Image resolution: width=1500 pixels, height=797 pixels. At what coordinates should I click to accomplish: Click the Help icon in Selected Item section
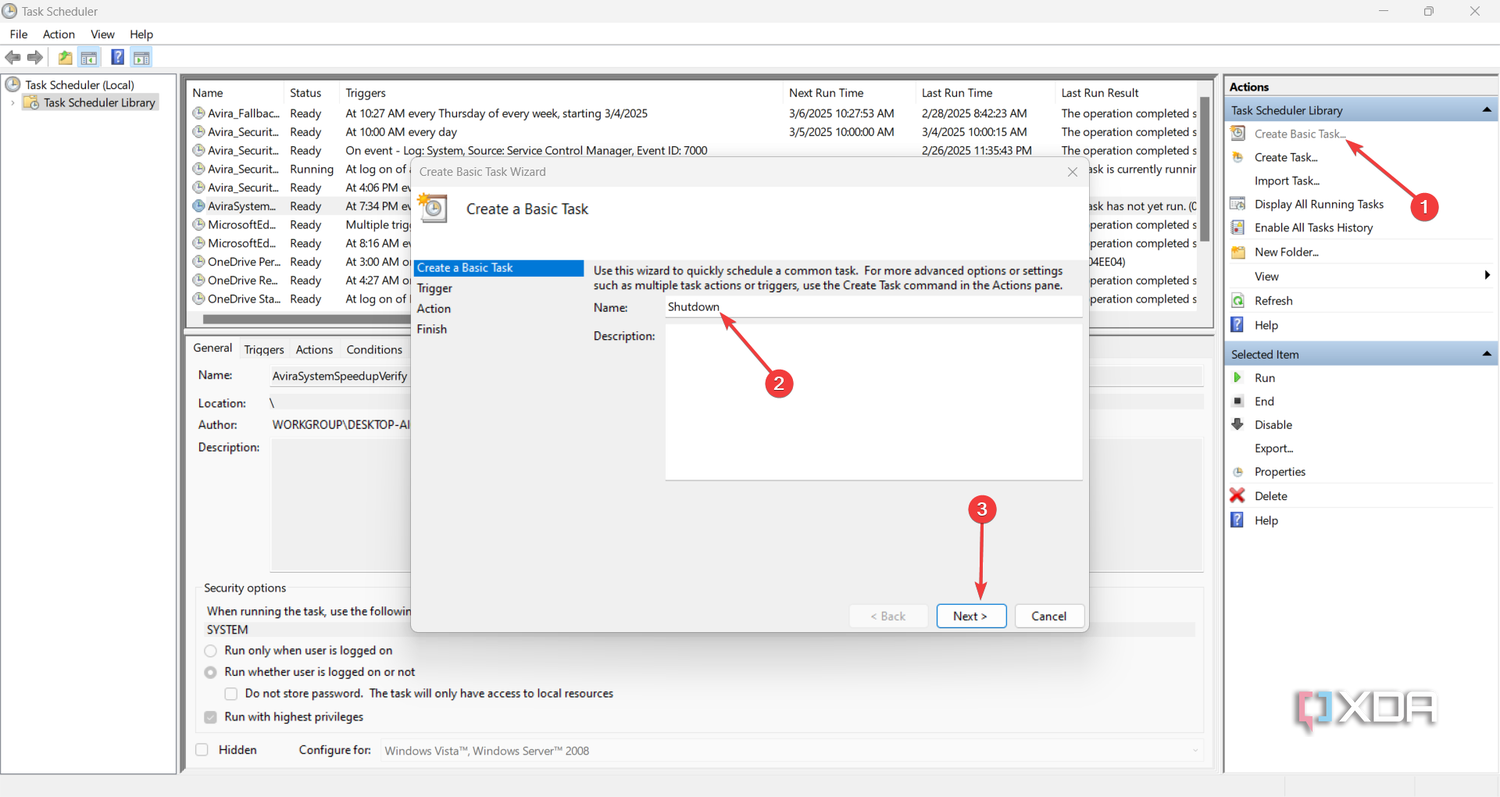(1238, 520)
